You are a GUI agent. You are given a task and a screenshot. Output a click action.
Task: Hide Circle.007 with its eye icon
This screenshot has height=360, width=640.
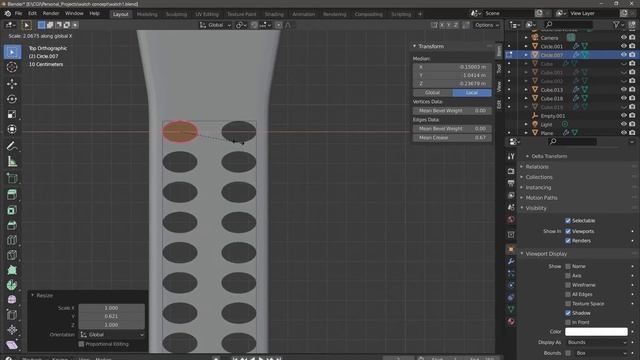tap(623, 55)
